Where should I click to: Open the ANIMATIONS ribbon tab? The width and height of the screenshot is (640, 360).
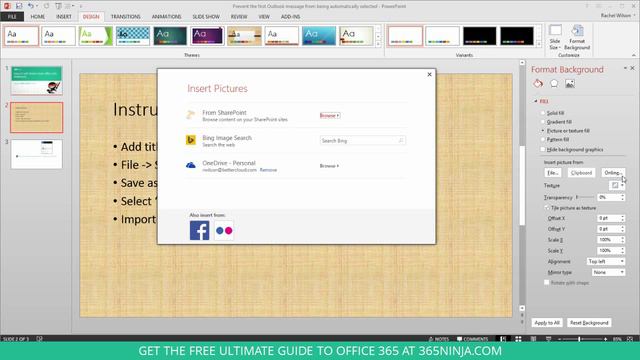166,17
